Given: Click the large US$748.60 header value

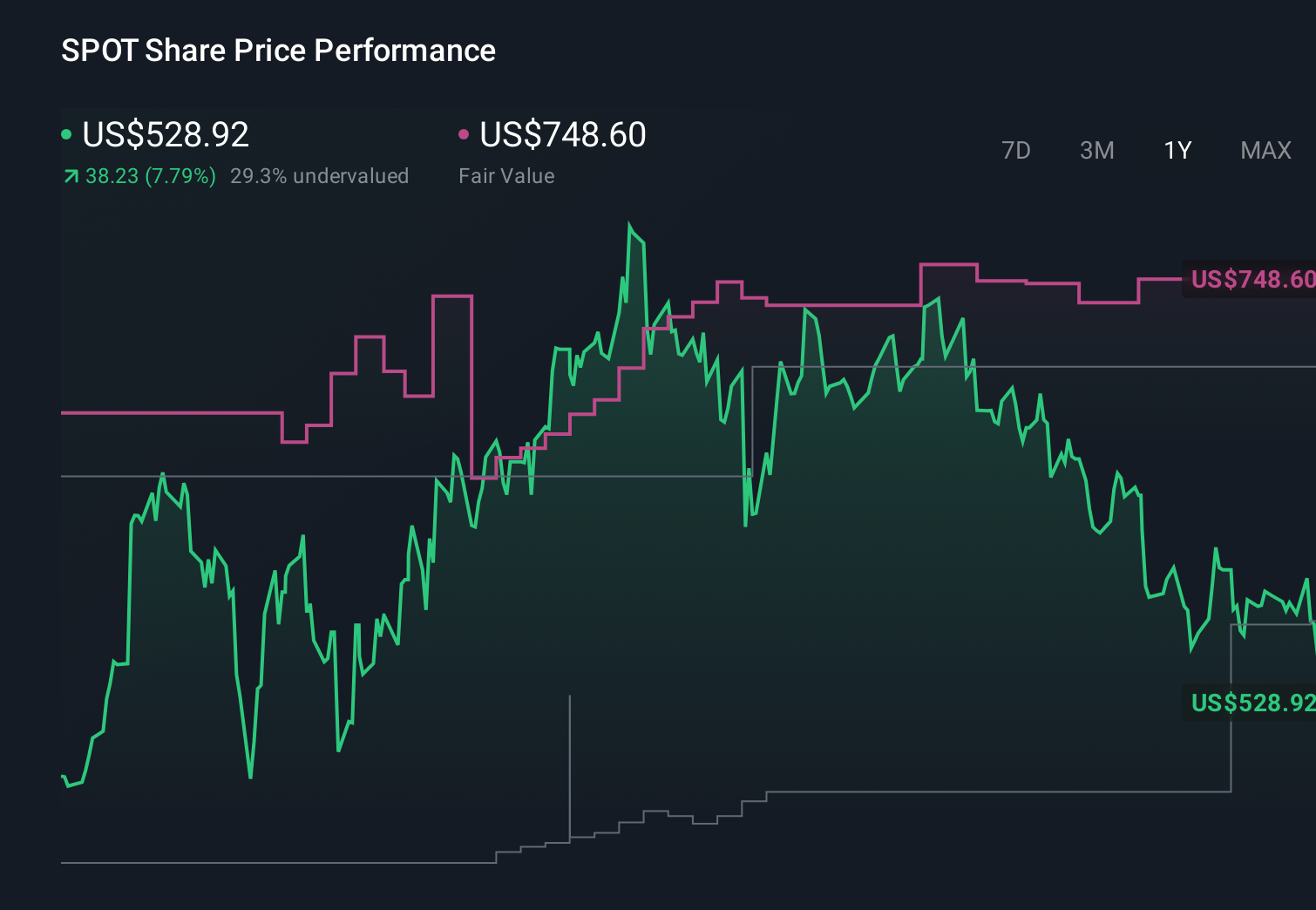Looking at the screenshot, I should (x=563, y=134).
